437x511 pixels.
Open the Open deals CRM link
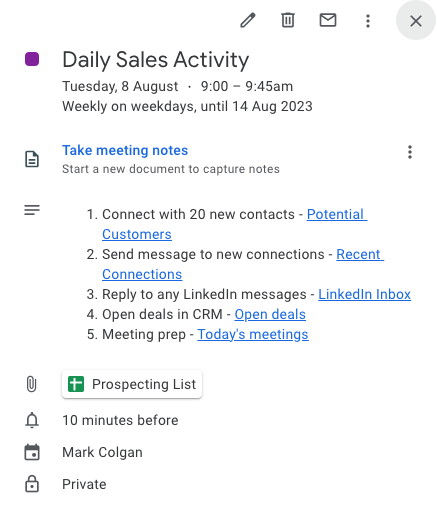click(270, 314)
